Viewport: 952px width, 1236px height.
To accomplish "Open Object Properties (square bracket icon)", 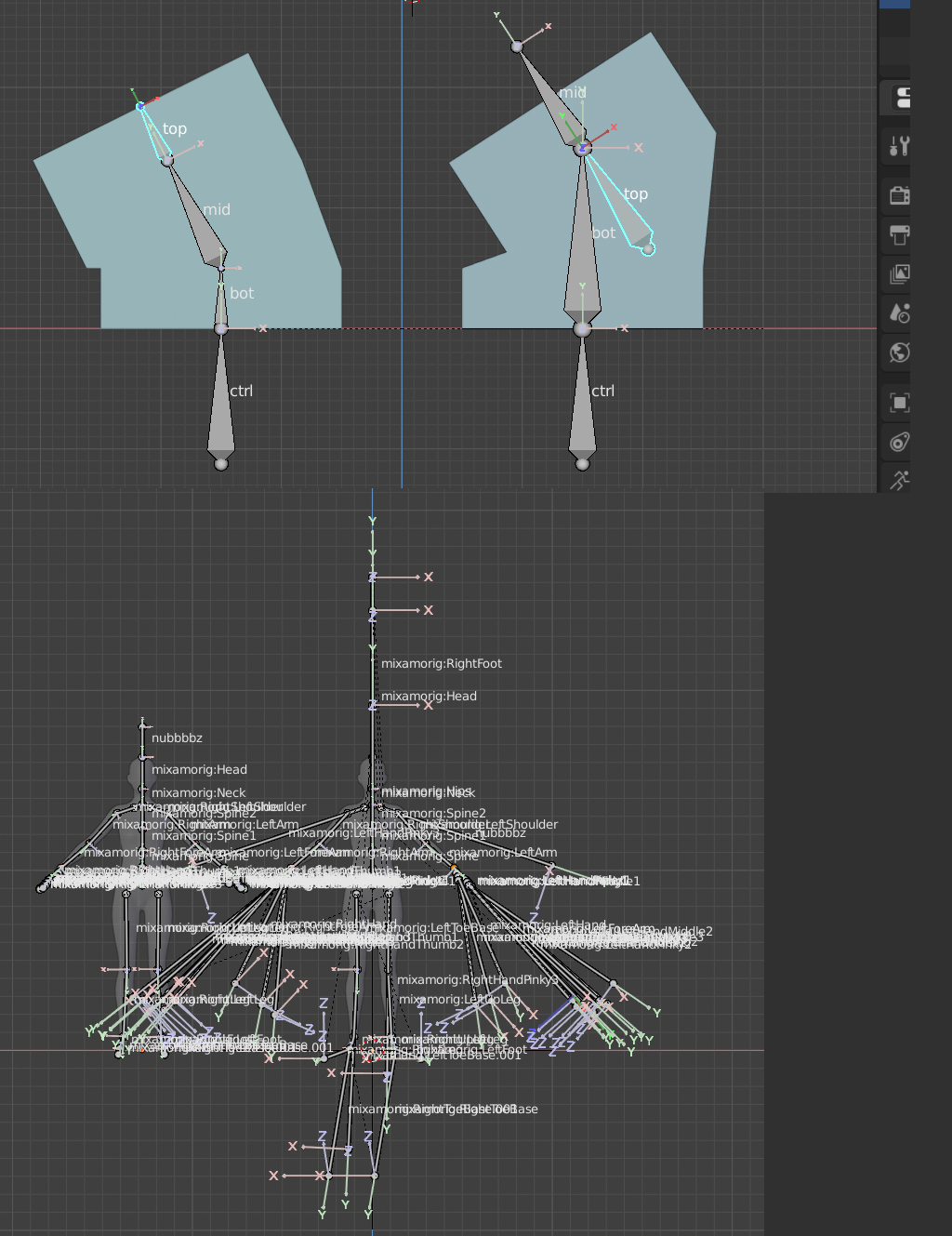I will click(899, 402).
